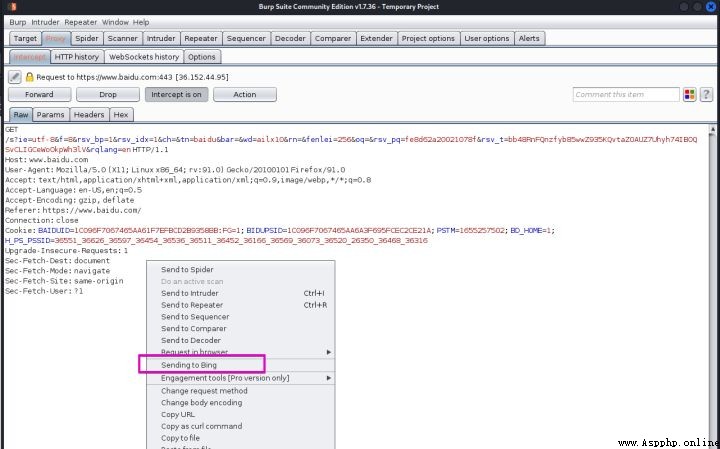Screen dimensions: 720x449
Task: Open the Burp menu
Action: (18, 22)
